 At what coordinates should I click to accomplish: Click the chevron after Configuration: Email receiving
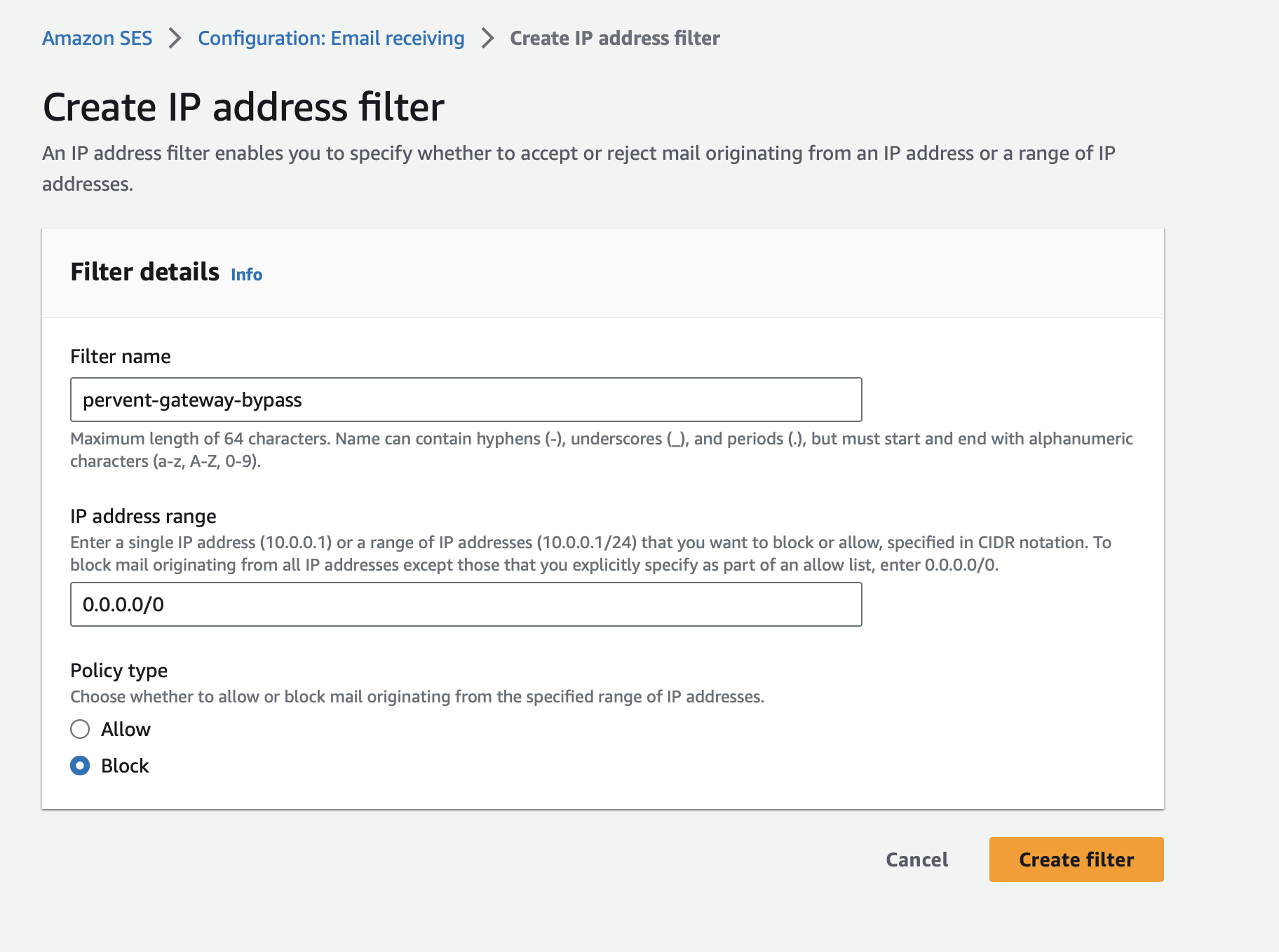coord(487,38)
